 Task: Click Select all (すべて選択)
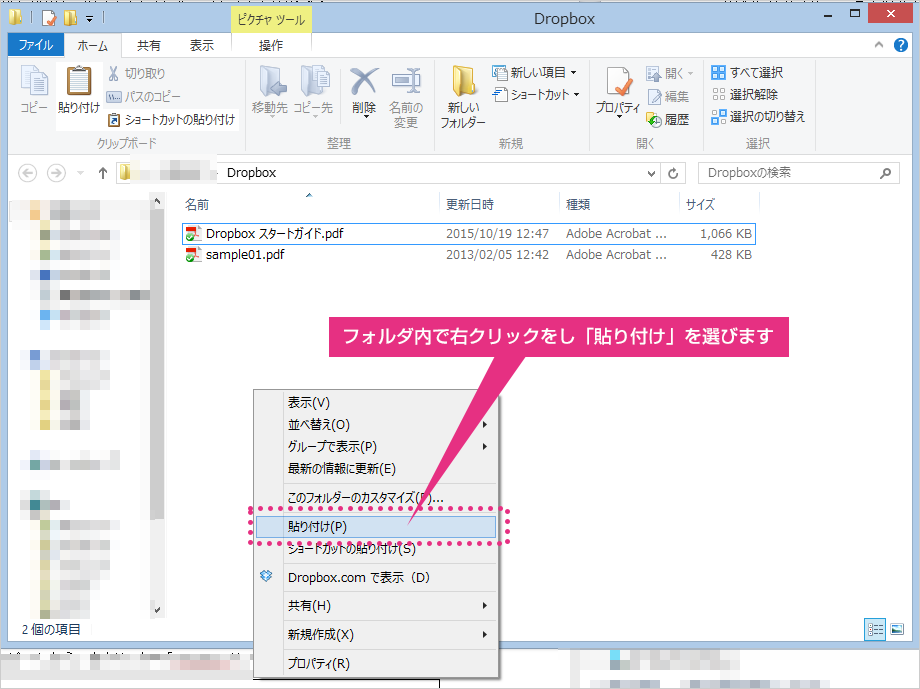[747, 73]
